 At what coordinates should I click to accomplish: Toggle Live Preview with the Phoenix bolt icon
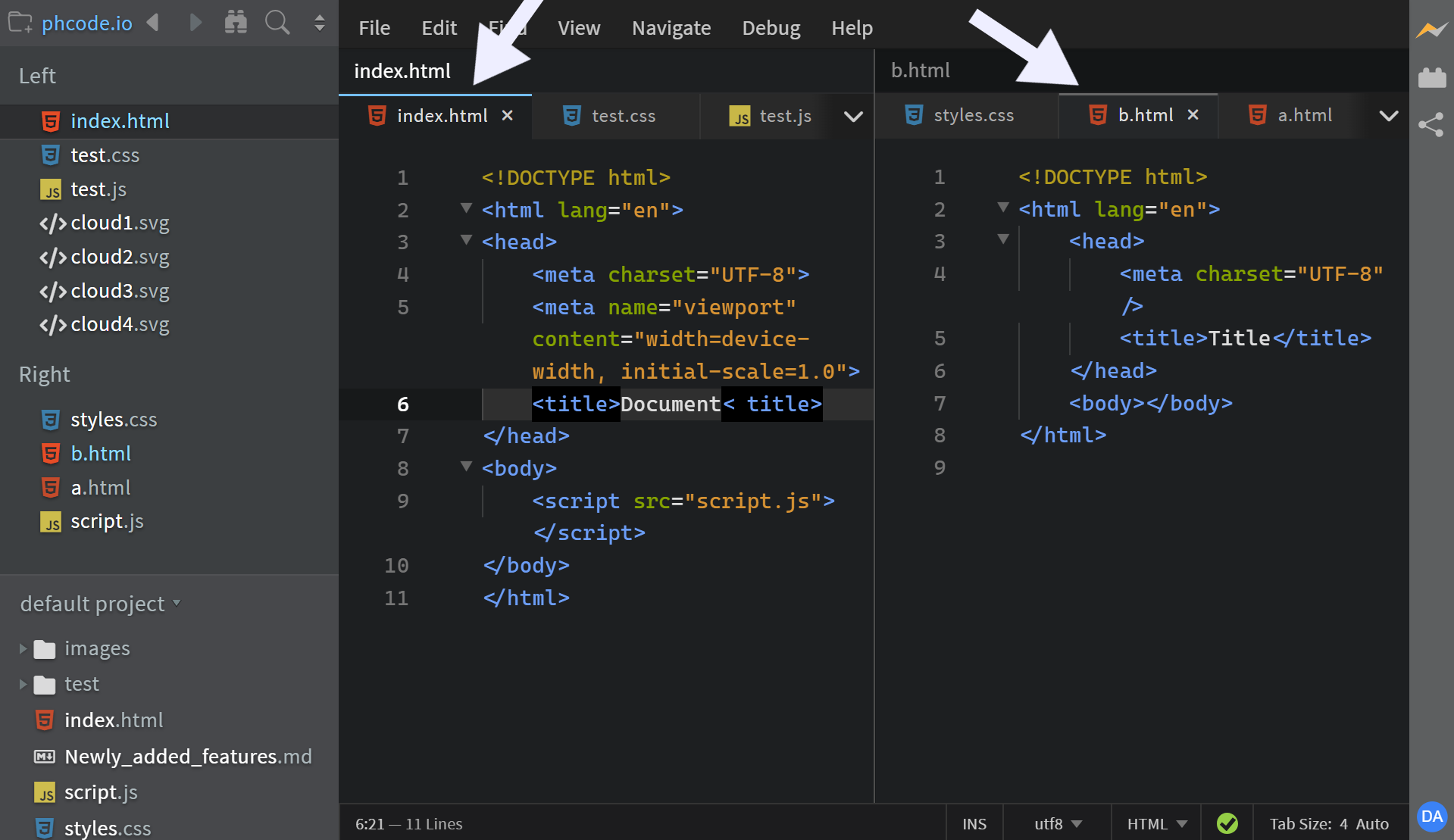[x=1432, y=30]
